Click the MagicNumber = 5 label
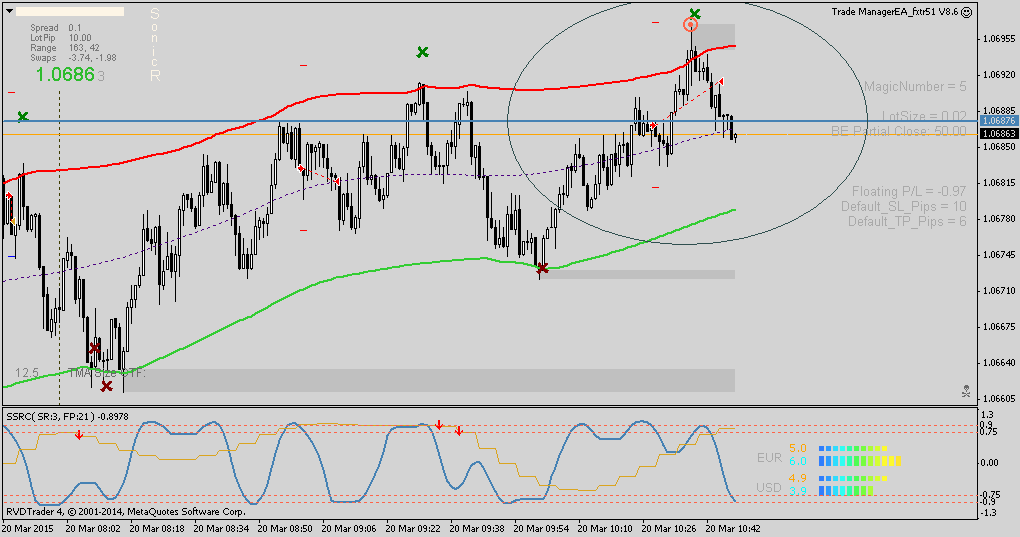 (x=915, y=86)
